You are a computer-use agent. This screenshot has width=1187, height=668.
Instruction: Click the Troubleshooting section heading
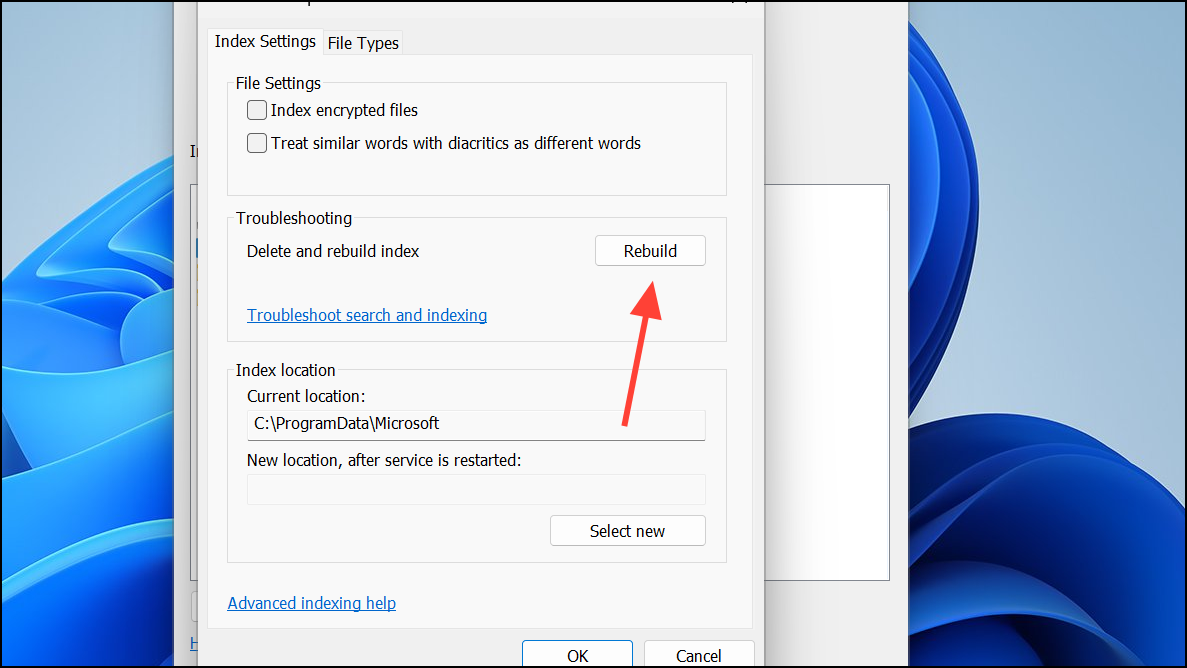(x=293, y=218)
